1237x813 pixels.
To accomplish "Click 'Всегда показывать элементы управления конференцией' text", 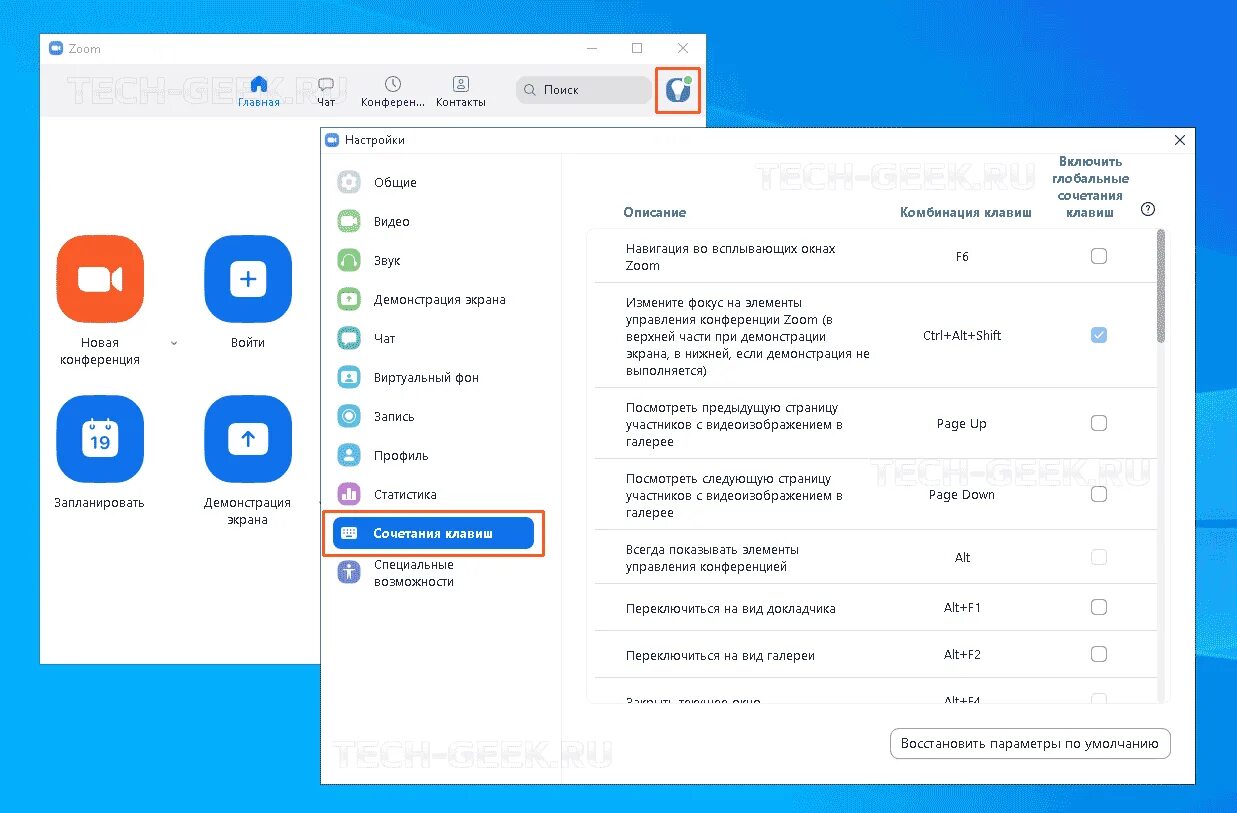I will click(x=712, y=558).
